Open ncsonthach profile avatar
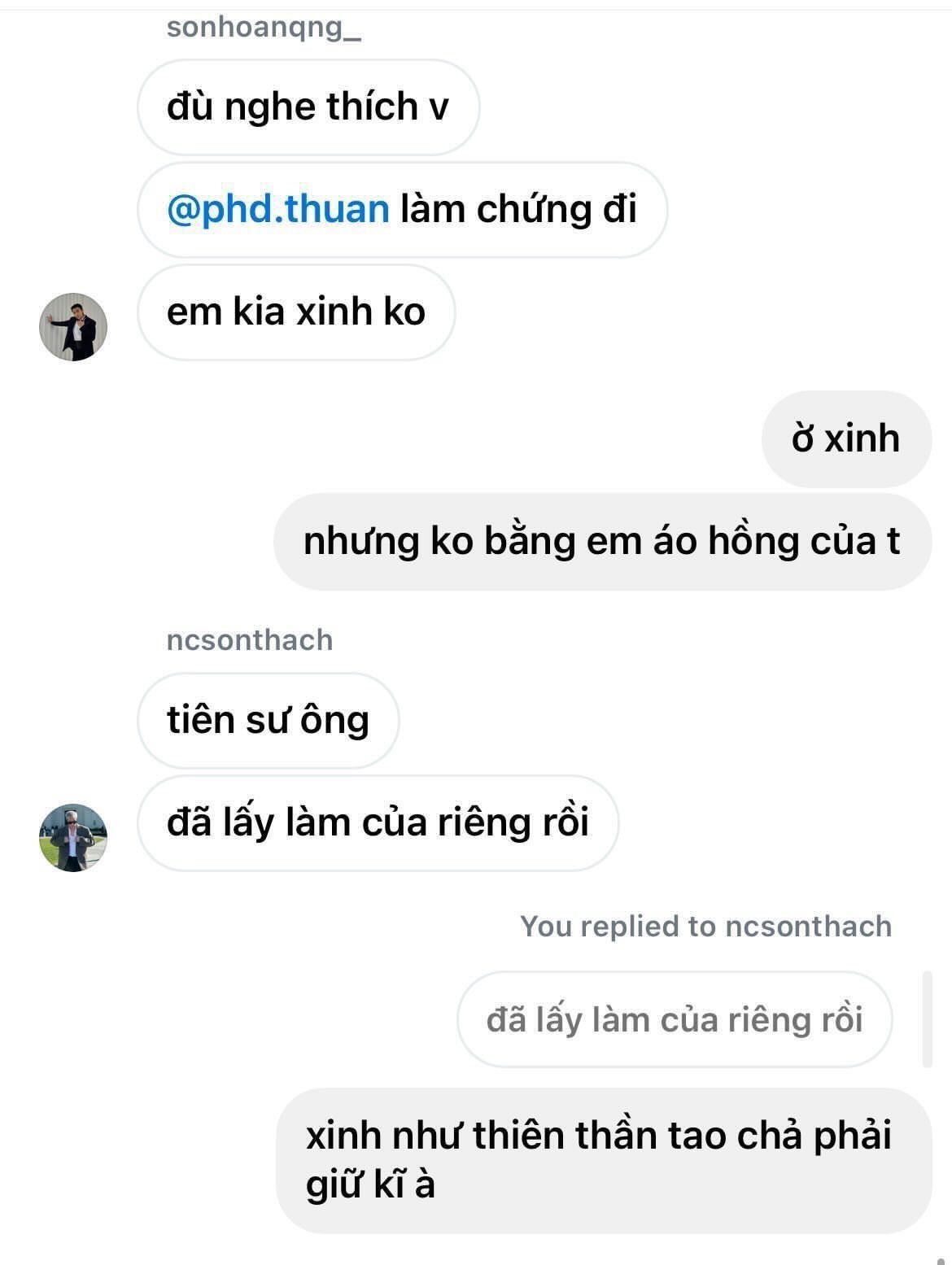The height and width of the screenshot is (1265, 952). tap(73, 838)
